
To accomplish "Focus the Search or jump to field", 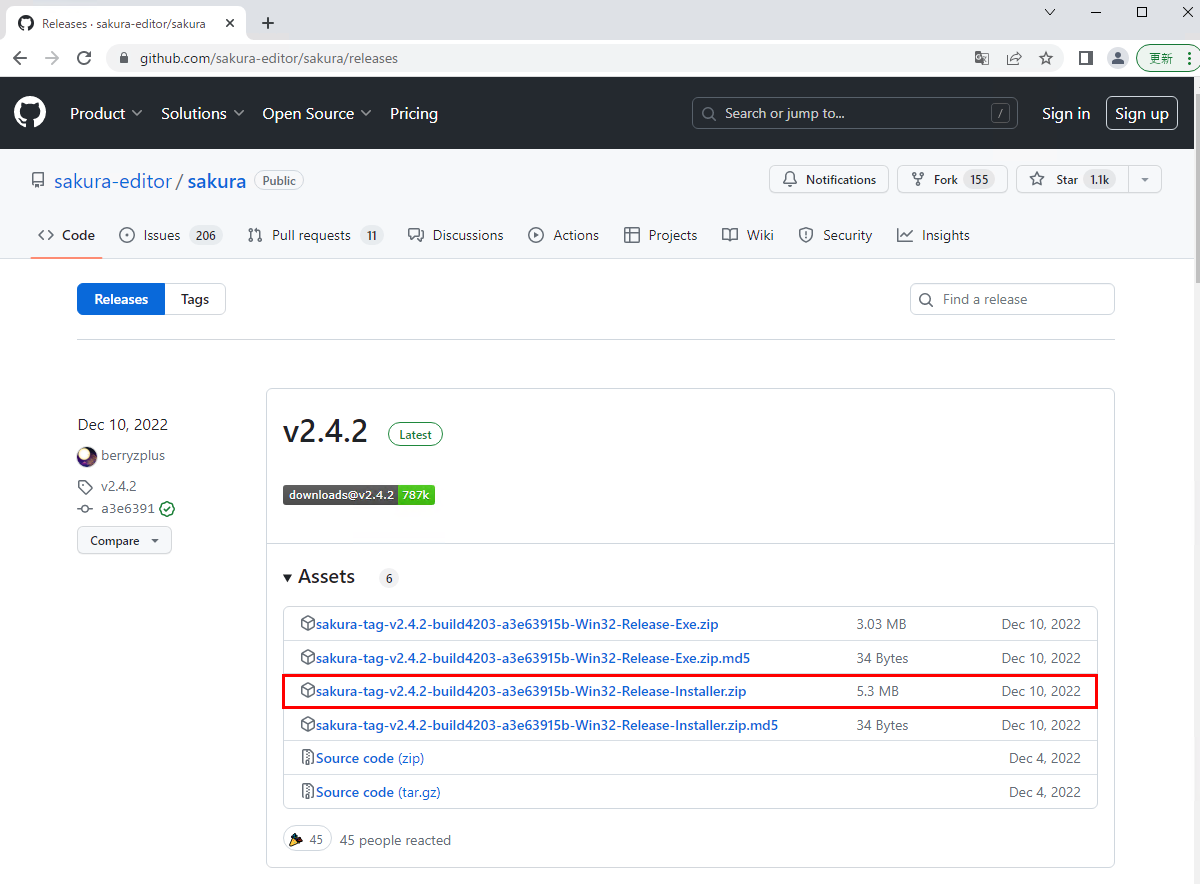I will click(x=855, y=113).
